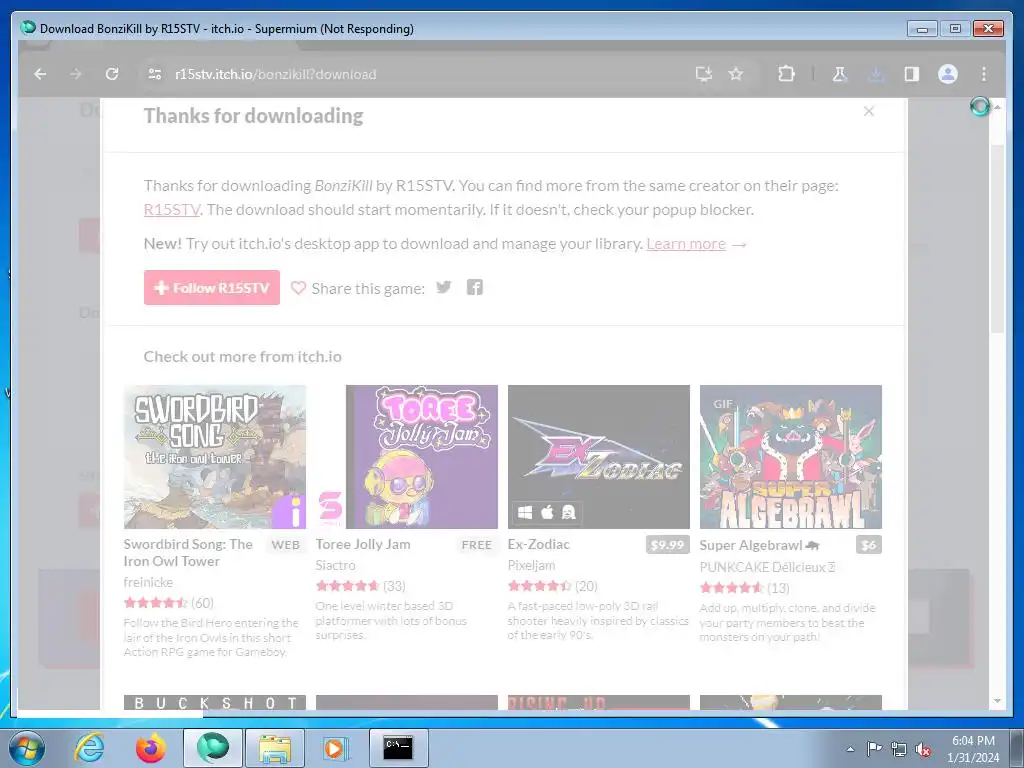Open Ex-Zodiac game thumbnail
The width and height of the screenshot is (1024, 768).
599,456
